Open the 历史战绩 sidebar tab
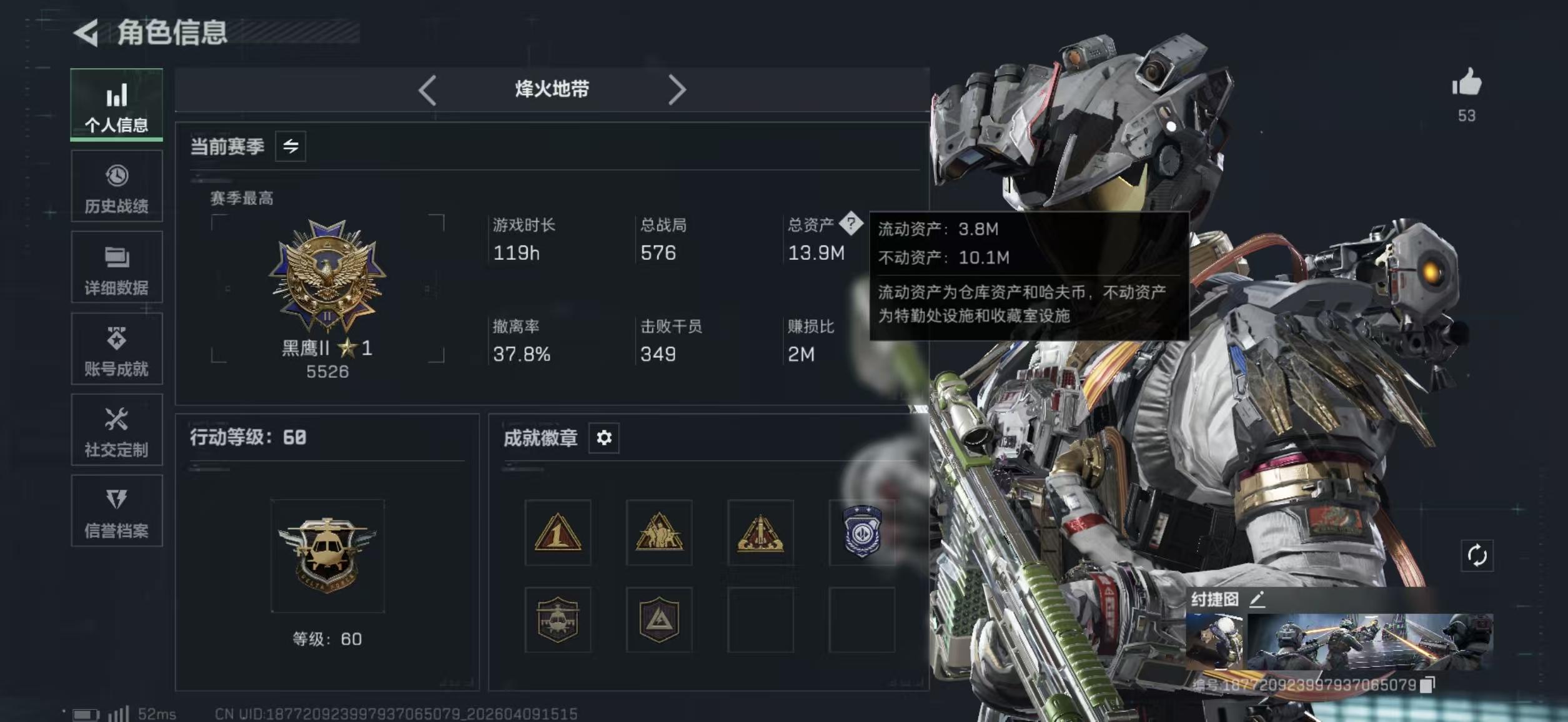This screenshot has width=1568, height=722. point(117,186)
